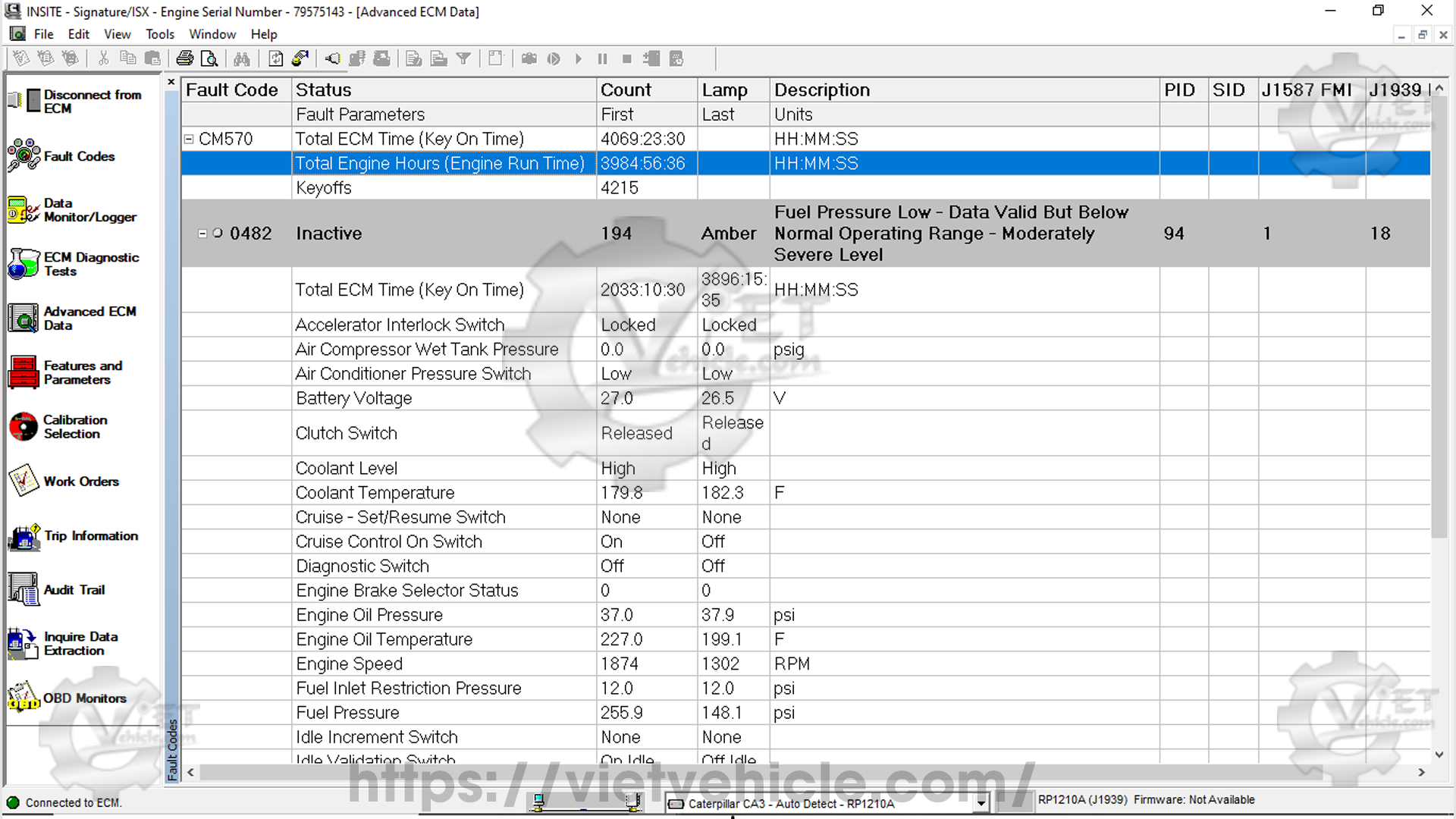Collapse fault code 0482 details
Image resolution: width=1456 pixels, height=819 pixels.
click(x=202, y=234)
